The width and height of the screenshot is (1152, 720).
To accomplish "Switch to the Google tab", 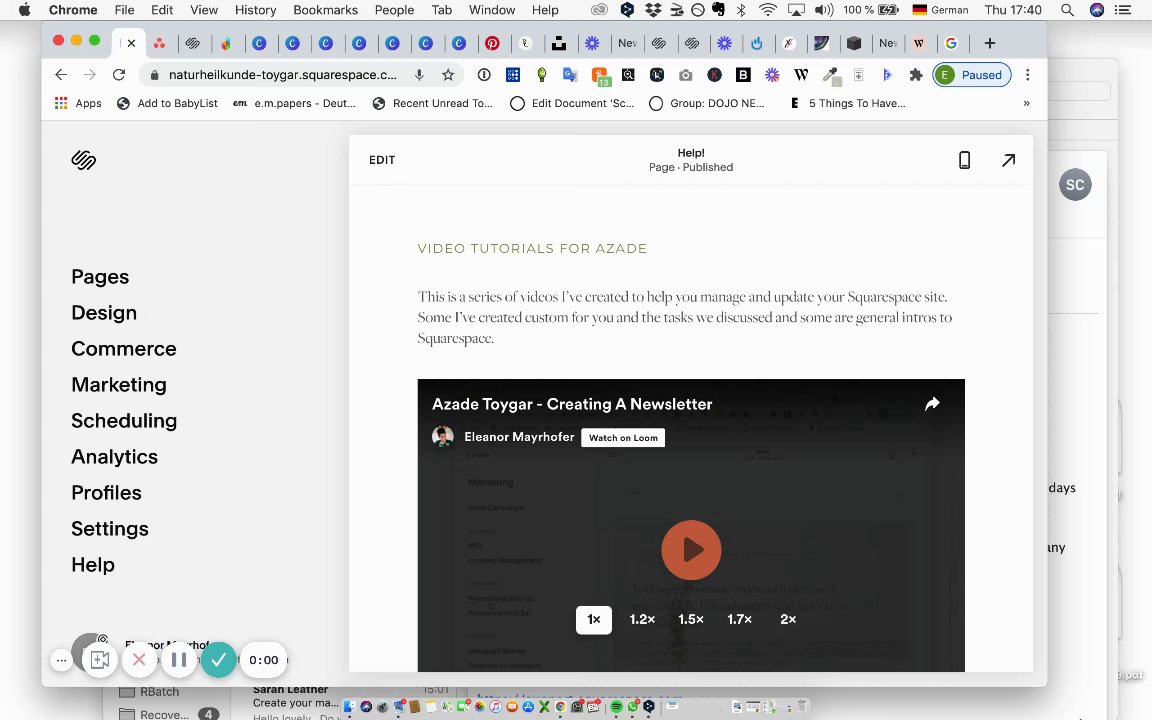I will (x=951, y=43).
